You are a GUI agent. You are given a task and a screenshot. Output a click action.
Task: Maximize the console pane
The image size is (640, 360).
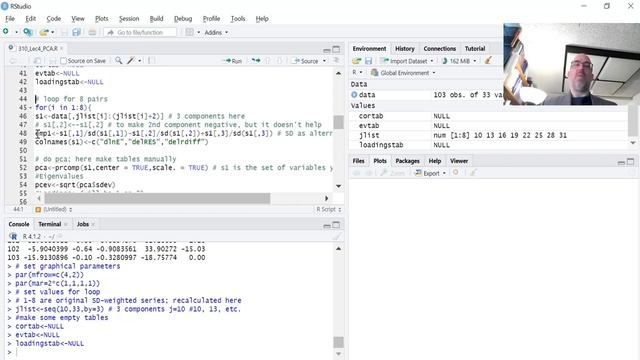coord(336,225)
